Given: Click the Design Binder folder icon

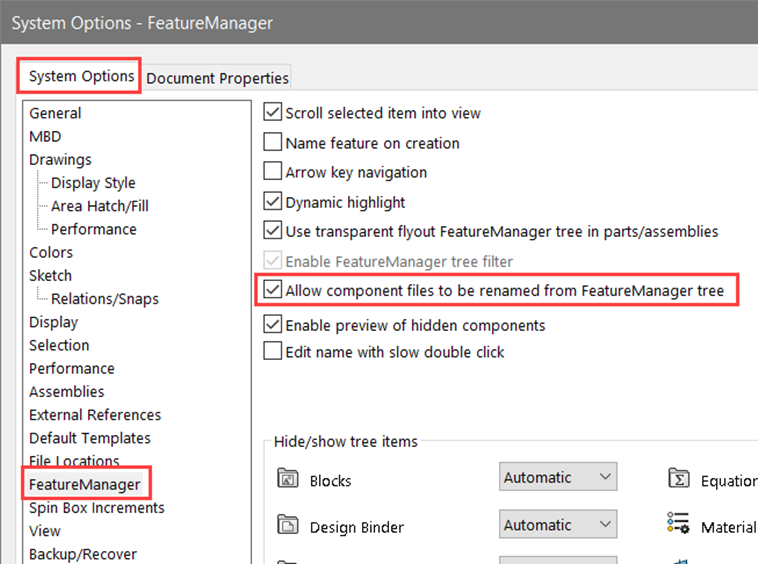Looking at the screenshot, I should [288, 524].
